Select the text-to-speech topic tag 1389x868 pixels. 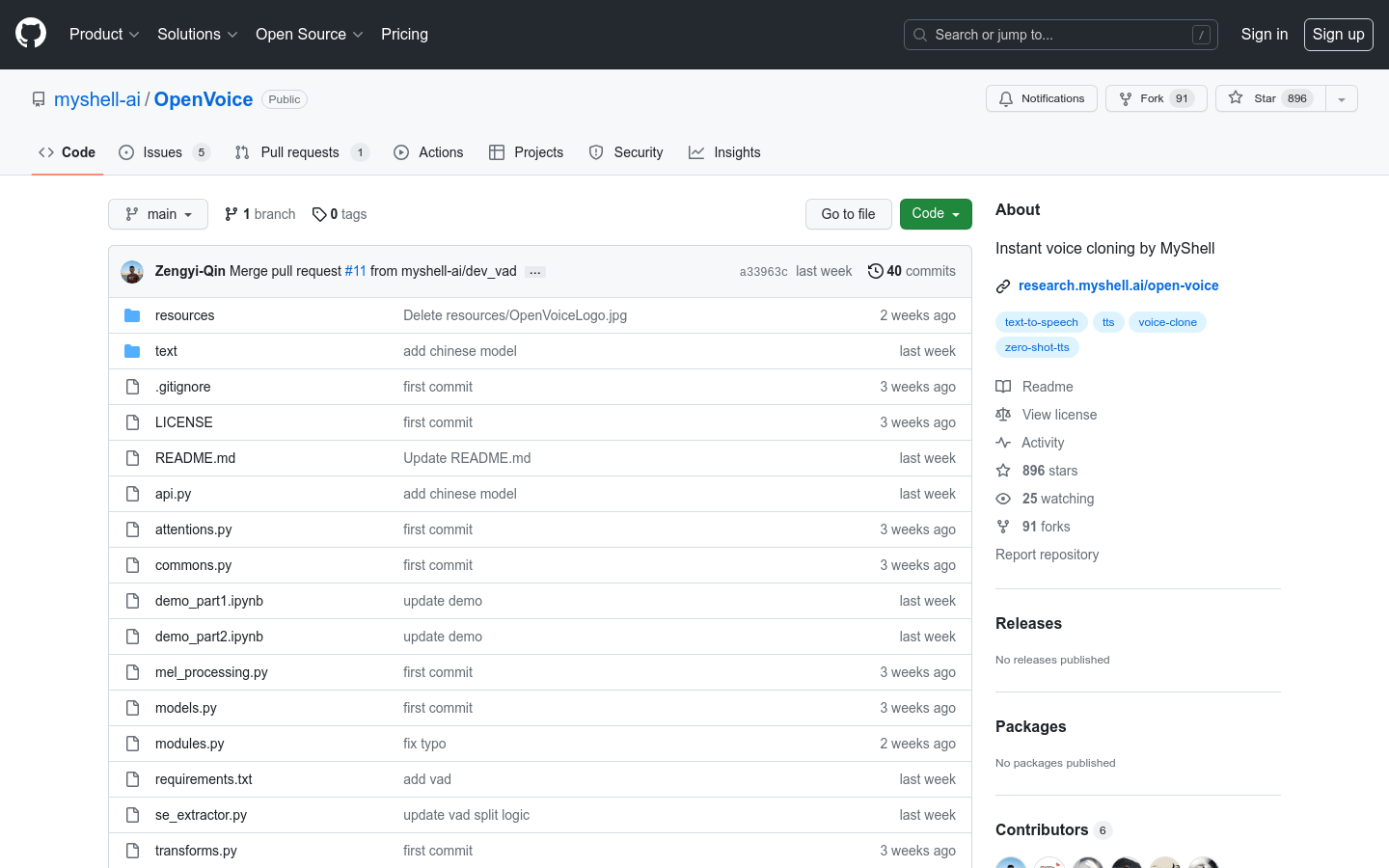click(1042, 322)
